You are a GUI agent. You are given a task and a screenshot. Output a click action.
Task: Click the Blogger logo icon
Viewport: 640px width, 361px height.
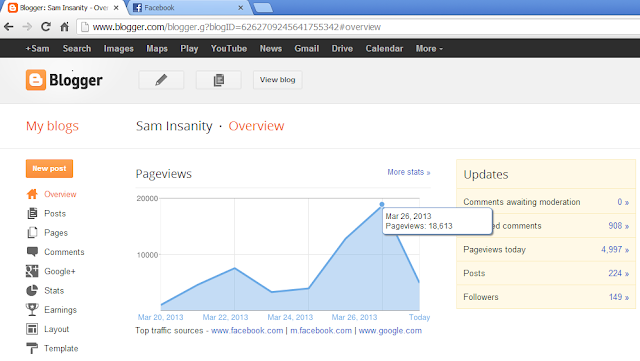click(36, 80)
